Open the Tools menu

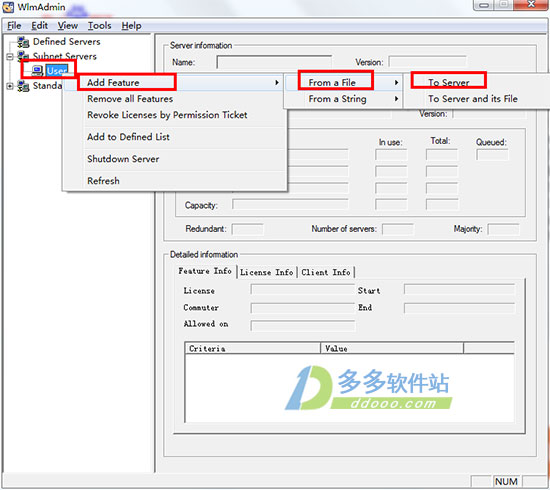(99, 26)
